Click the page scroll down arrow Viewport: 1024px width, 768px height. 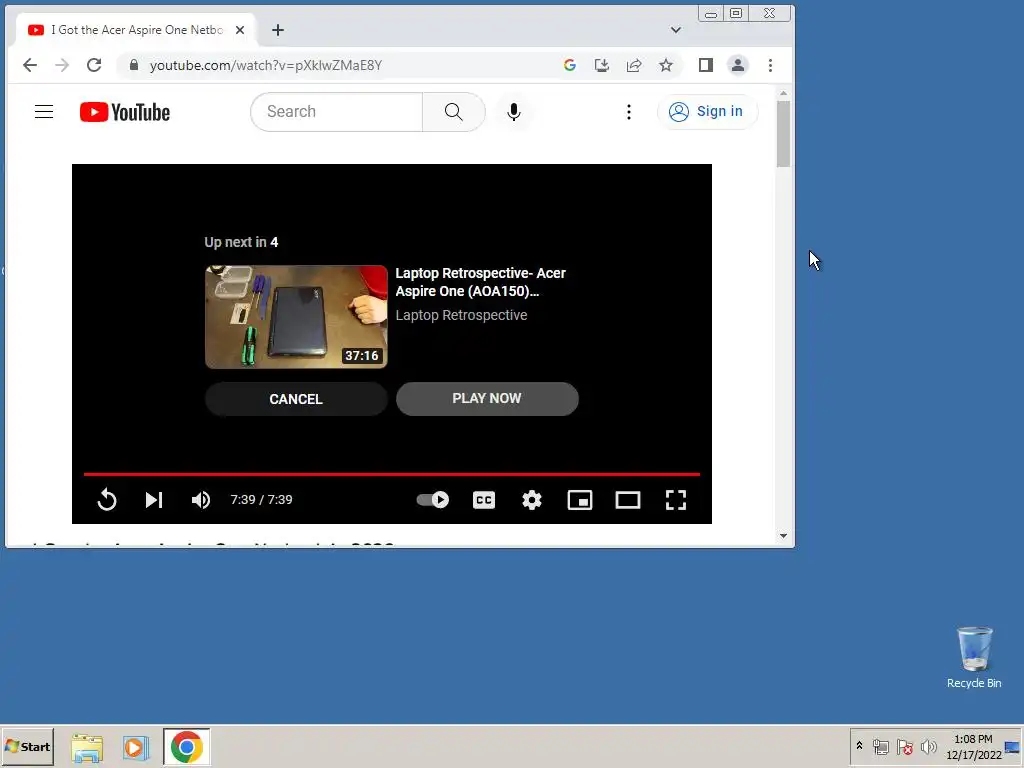click(784, 536)
